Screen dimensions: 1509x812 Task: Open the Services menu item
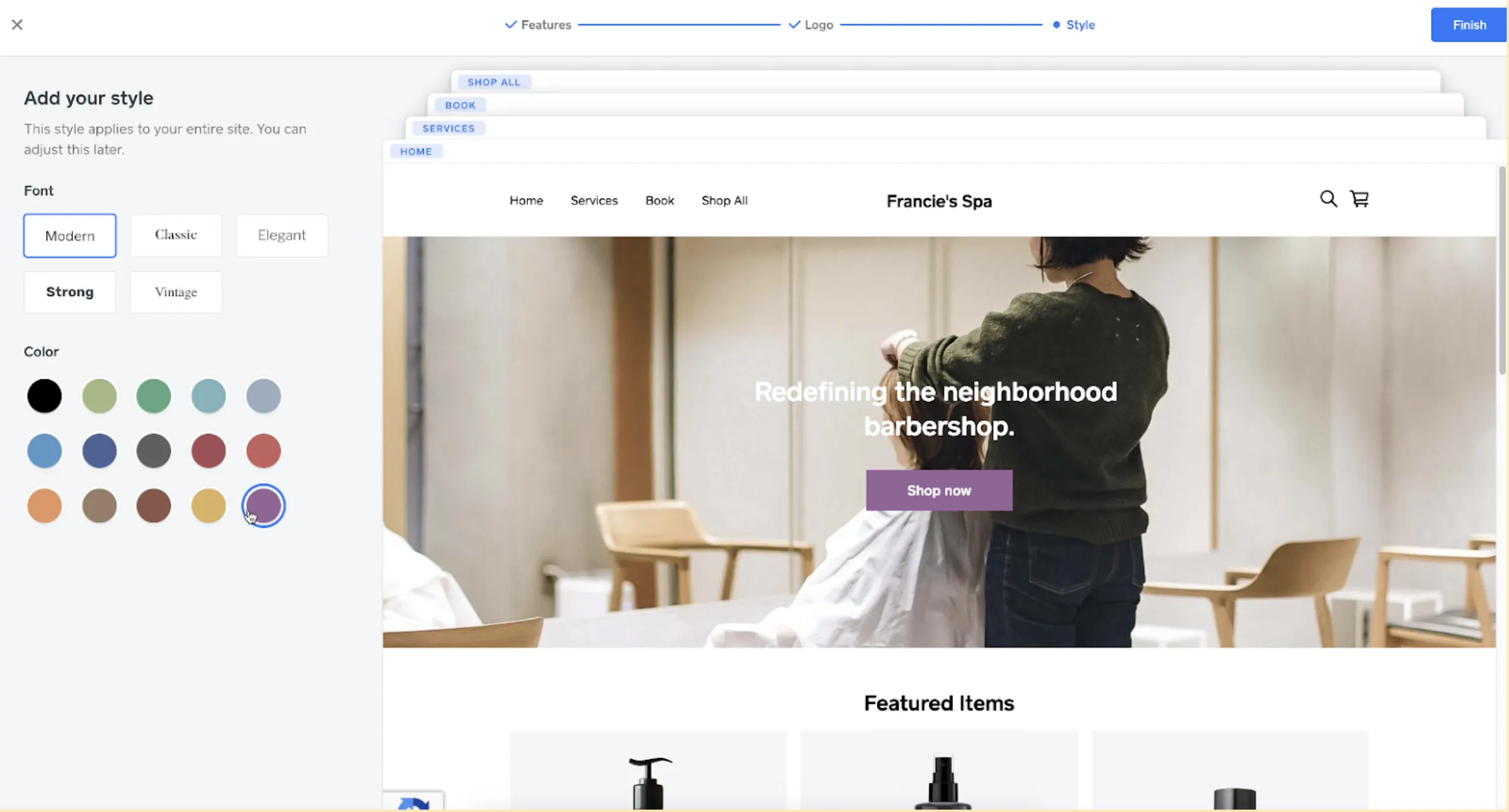(x=594, y=200)
